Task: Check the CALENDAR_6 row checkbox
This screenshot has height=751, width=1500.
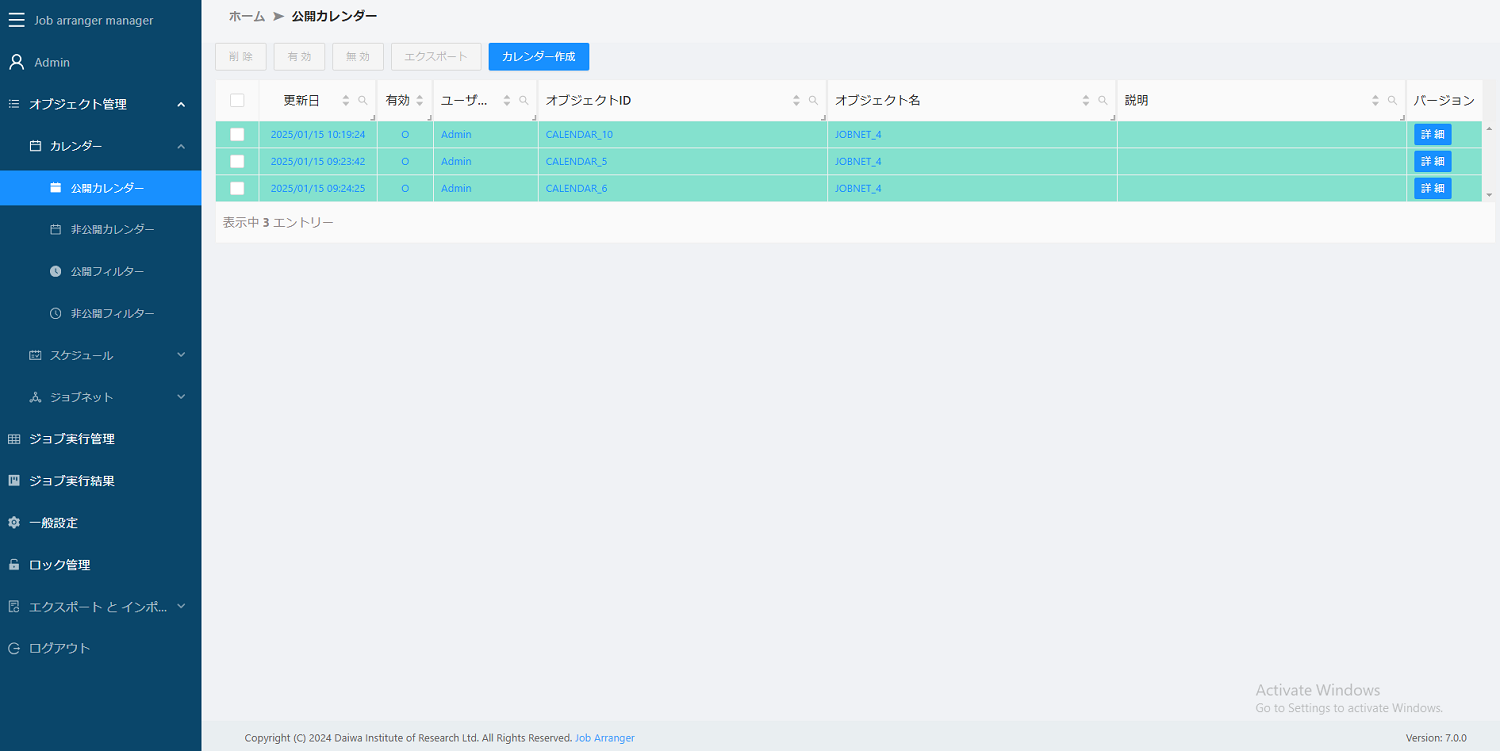Action: click(x=237, y=188)
